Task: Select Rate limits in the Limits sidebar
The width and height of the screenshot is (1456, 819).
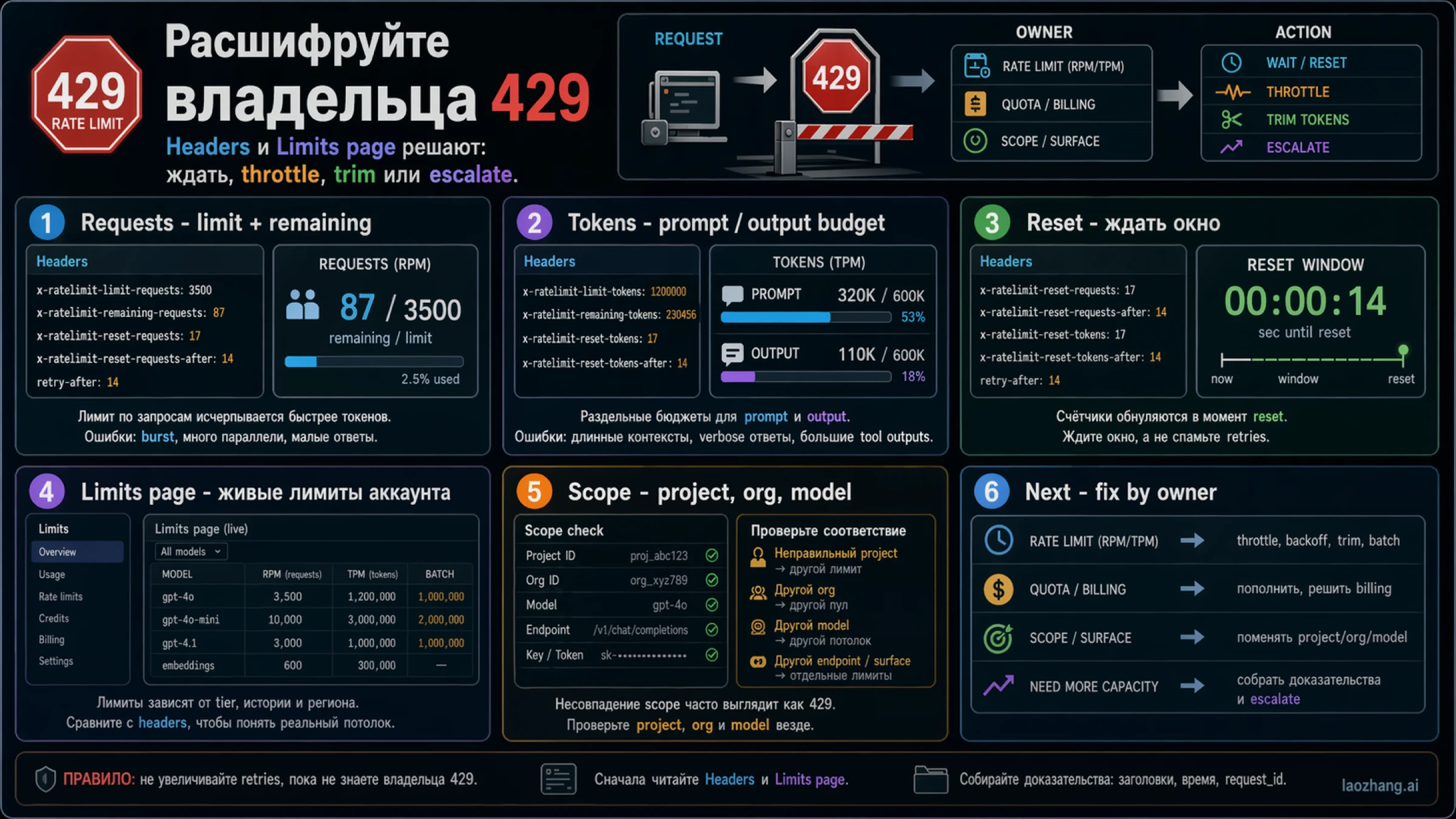Action: pyautogui.click(x=60, y=596)
